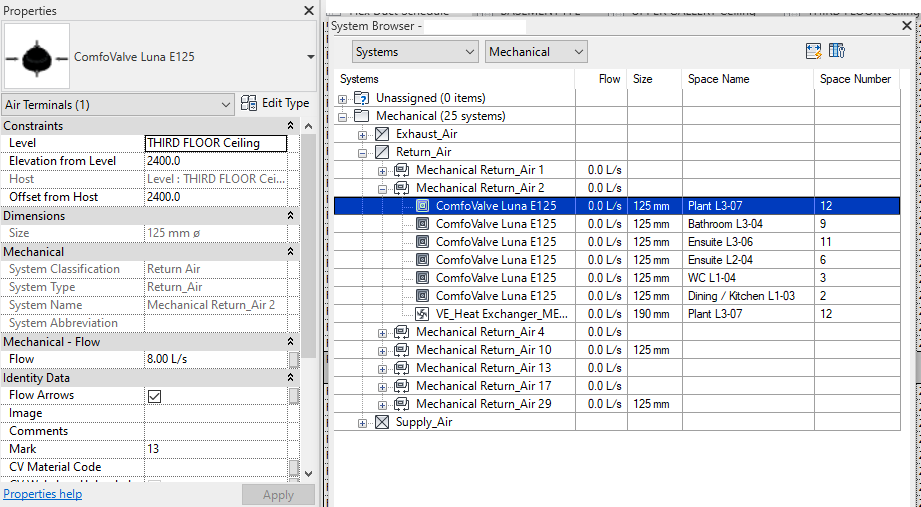This screenshot has width=921, height=507.
Task: Select ComfoValve Luna E125 in Bathroom L3-04
Action: (x=617, y=224)
